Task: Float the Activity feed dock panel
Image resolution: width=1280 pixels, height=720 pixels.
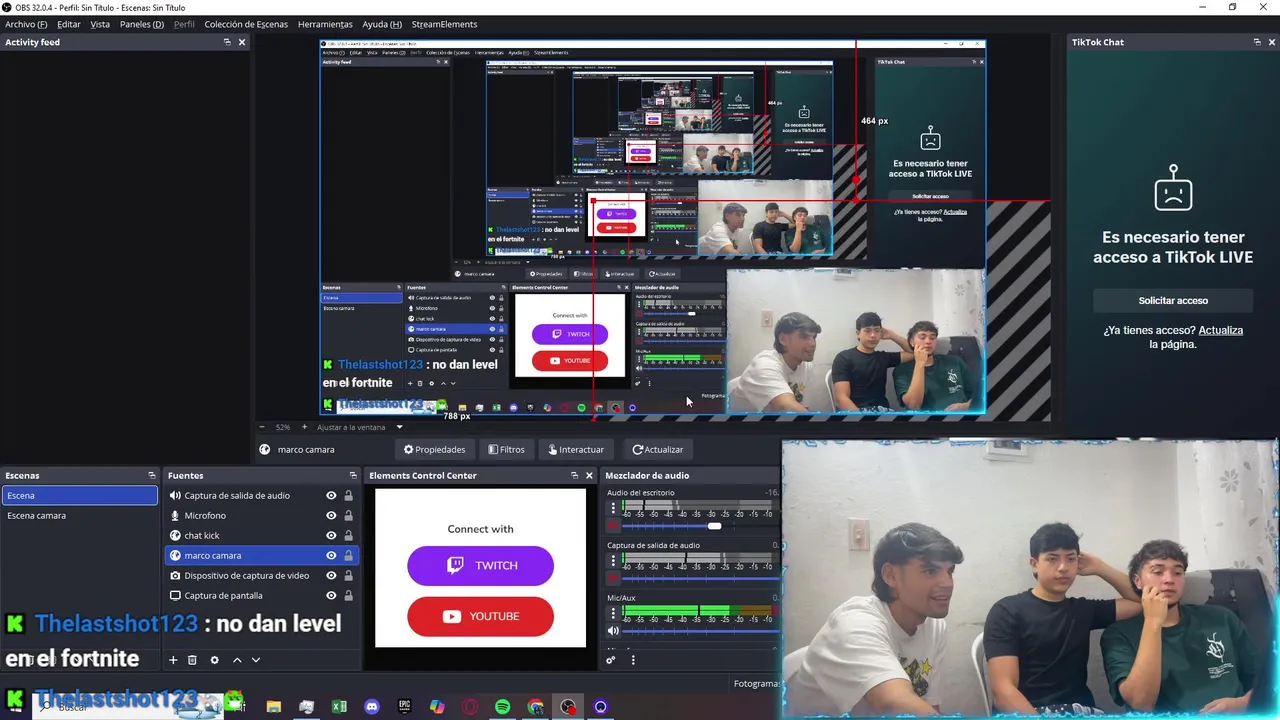Action: pos(227,42)
